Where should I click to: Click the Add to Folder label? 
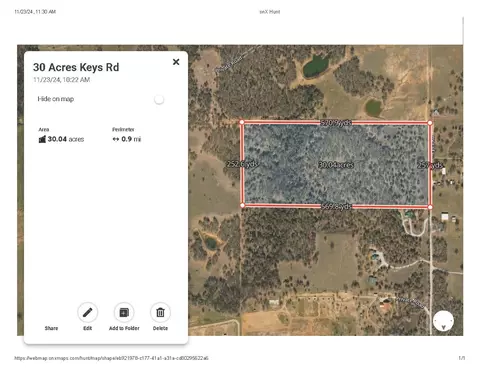click(124, 328)
